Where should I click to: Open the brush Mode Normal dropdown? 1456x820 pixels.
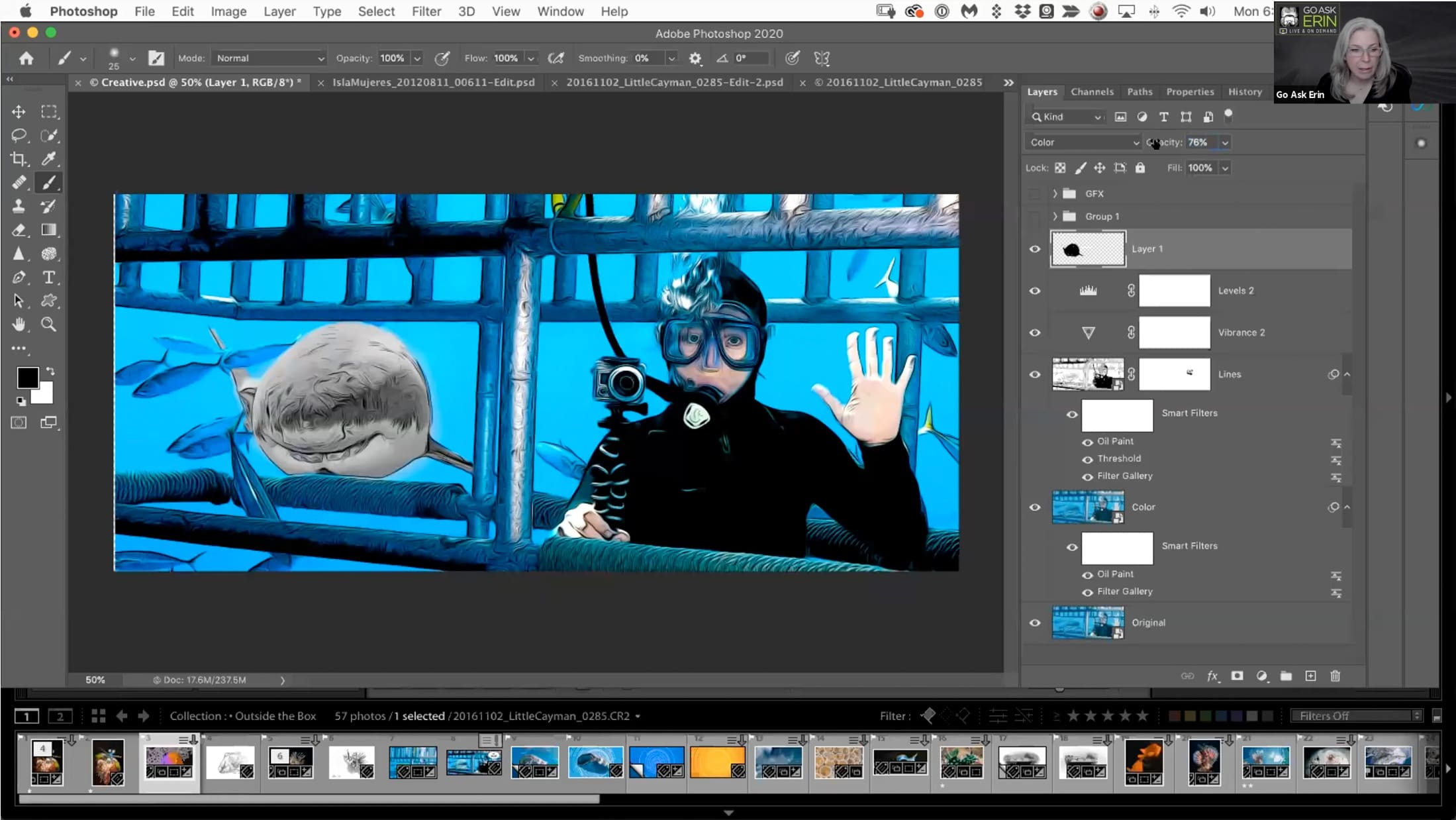coord(269,58)
